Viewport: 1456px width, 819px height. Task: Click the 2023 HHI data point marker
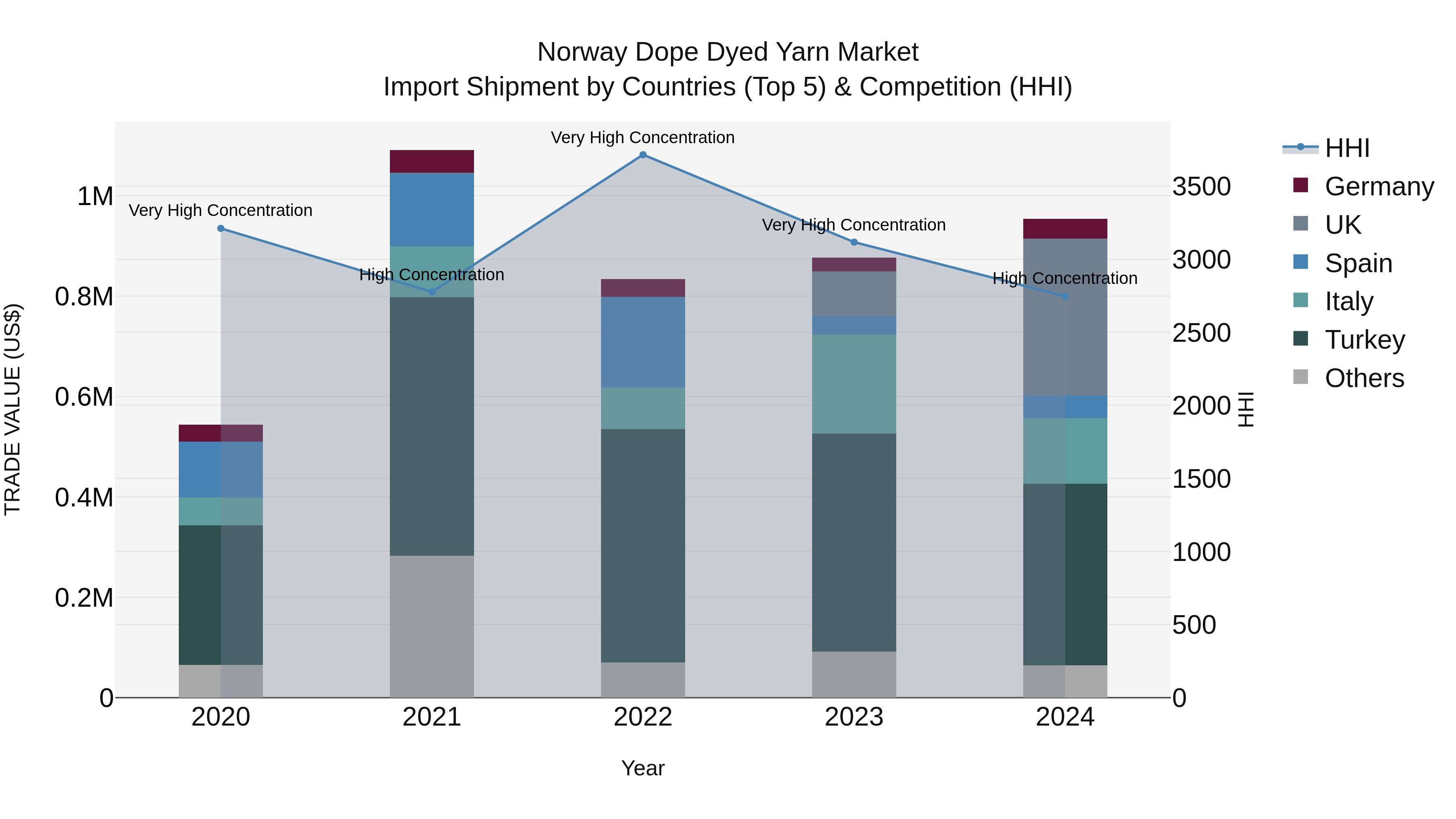854,243
